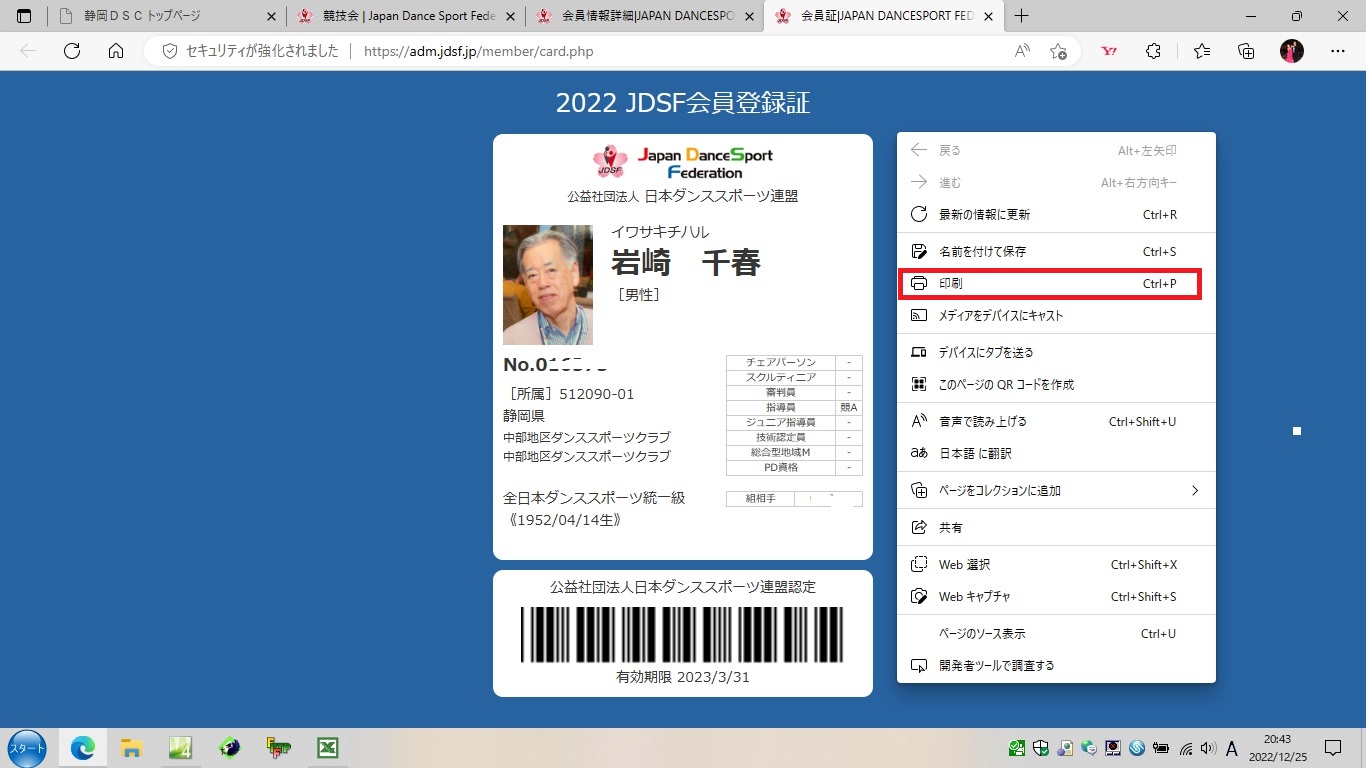
Task: Close the 競技会 Japan Dance Sport tab
Action: tap(511, 16)
